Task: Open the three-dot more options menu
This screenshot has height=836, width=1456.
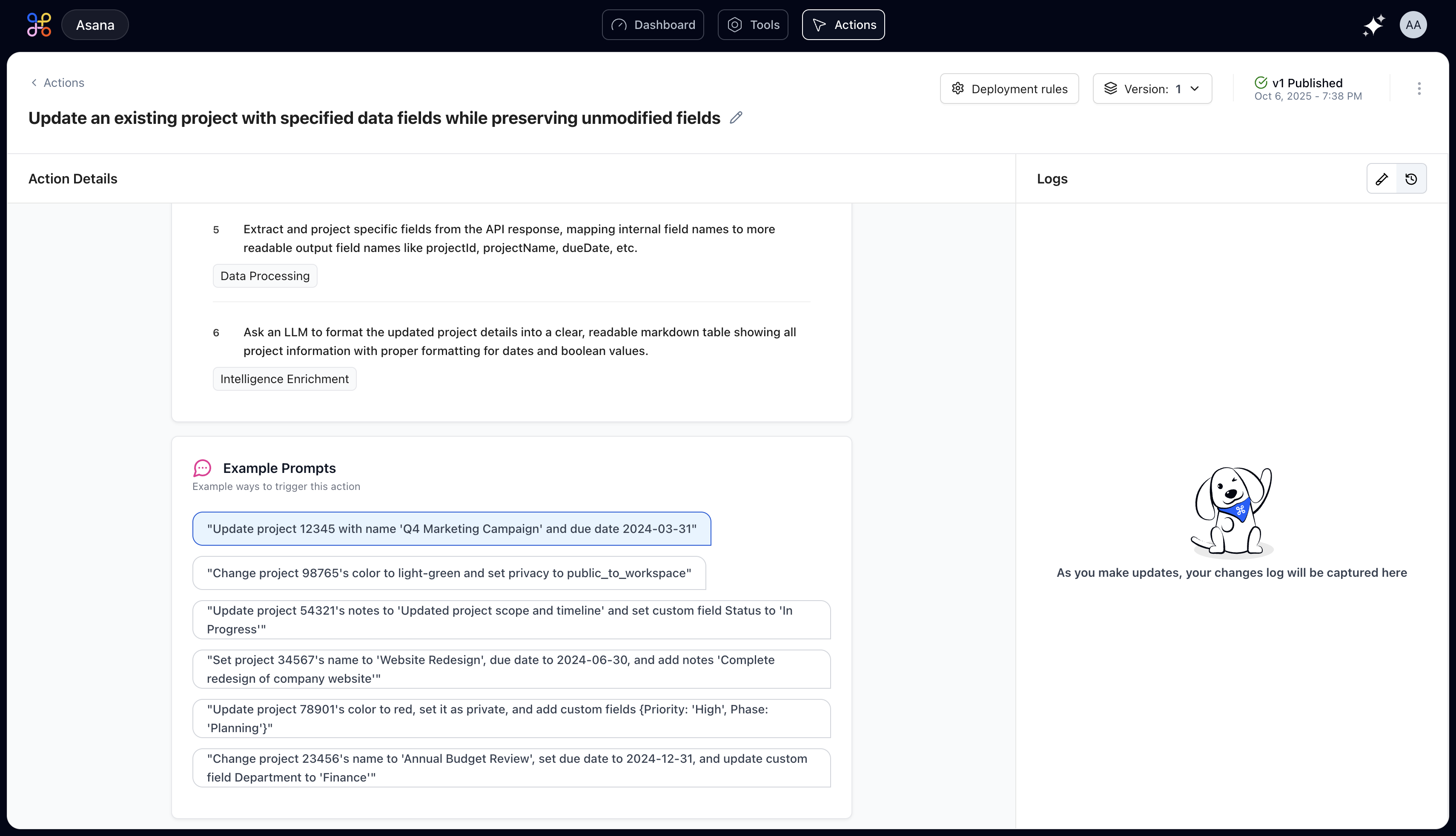Action: pyautogui.click(x=1419, y=89)
